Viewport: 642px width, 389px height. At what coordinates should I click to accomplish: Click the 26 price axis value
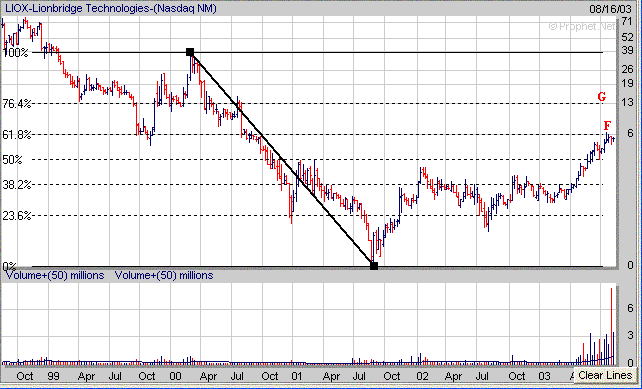pyautogui.click(x=628, y=69)
